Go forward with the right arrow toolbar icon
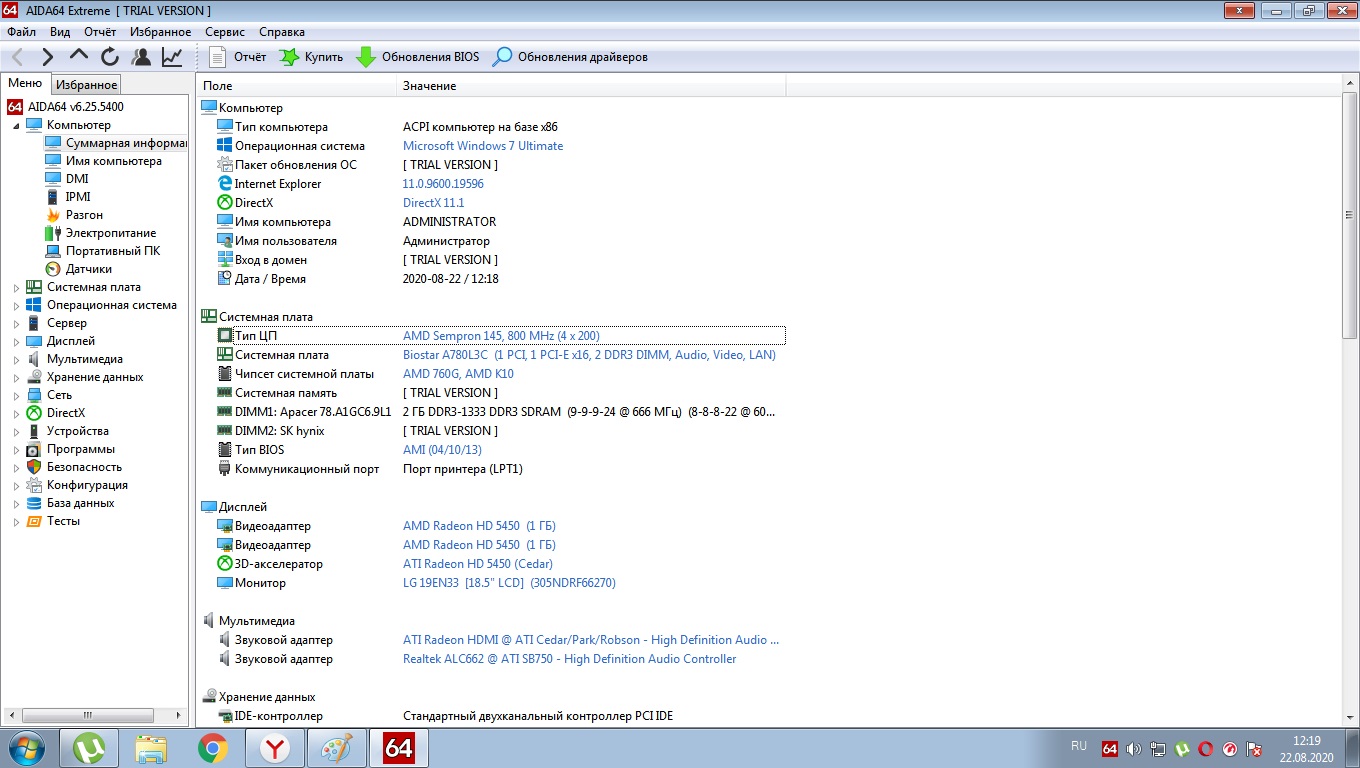 (48, 57)
